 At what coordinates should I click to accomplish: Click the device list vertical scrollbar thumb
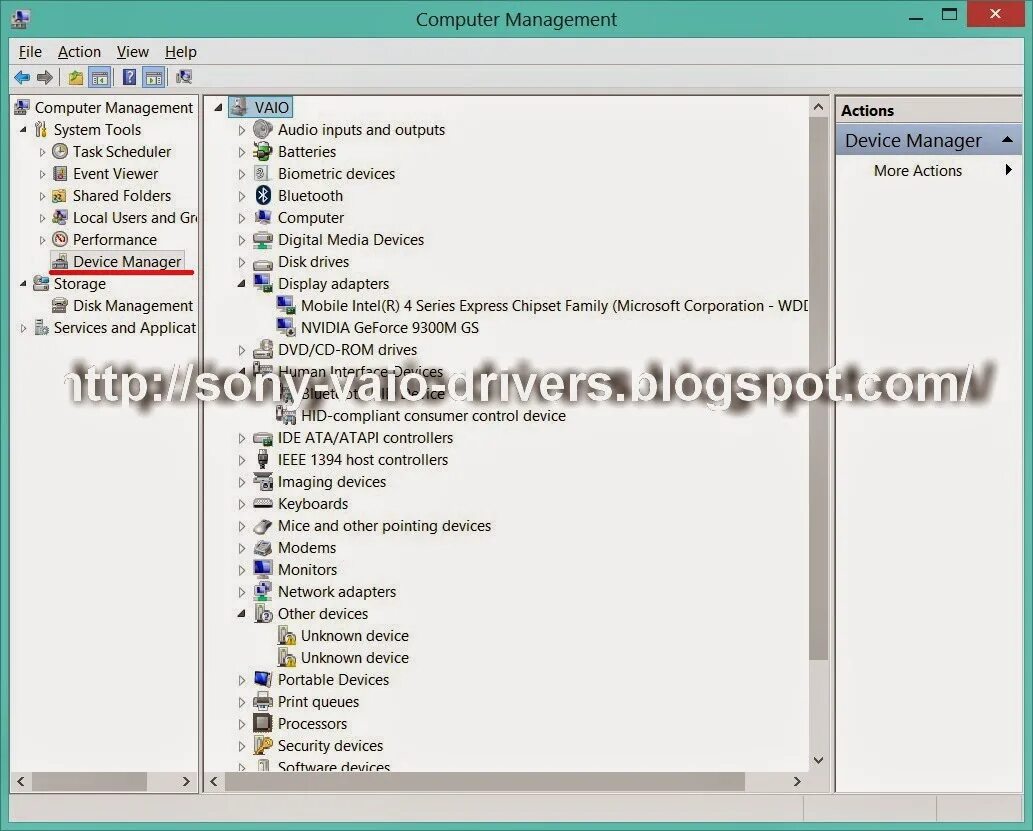click(x=818, y=388)
